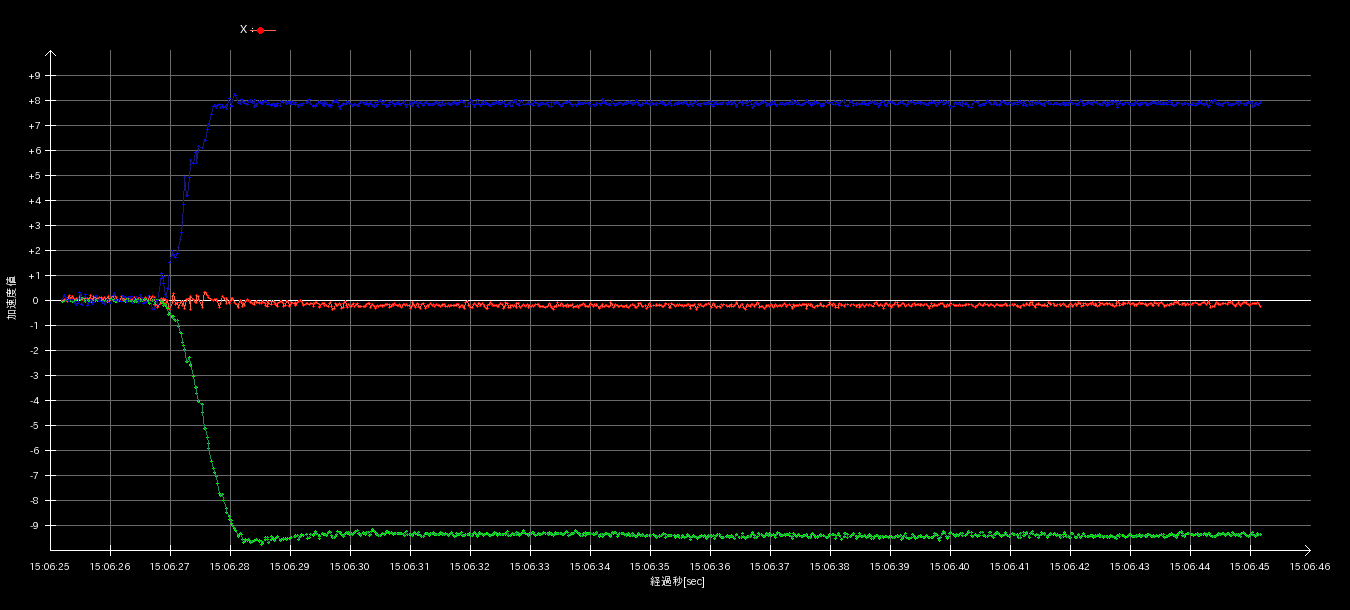Click the blue trace at 15:06:35
The width and height of the screenshot is (1350, 610).
tap(650, 103)
